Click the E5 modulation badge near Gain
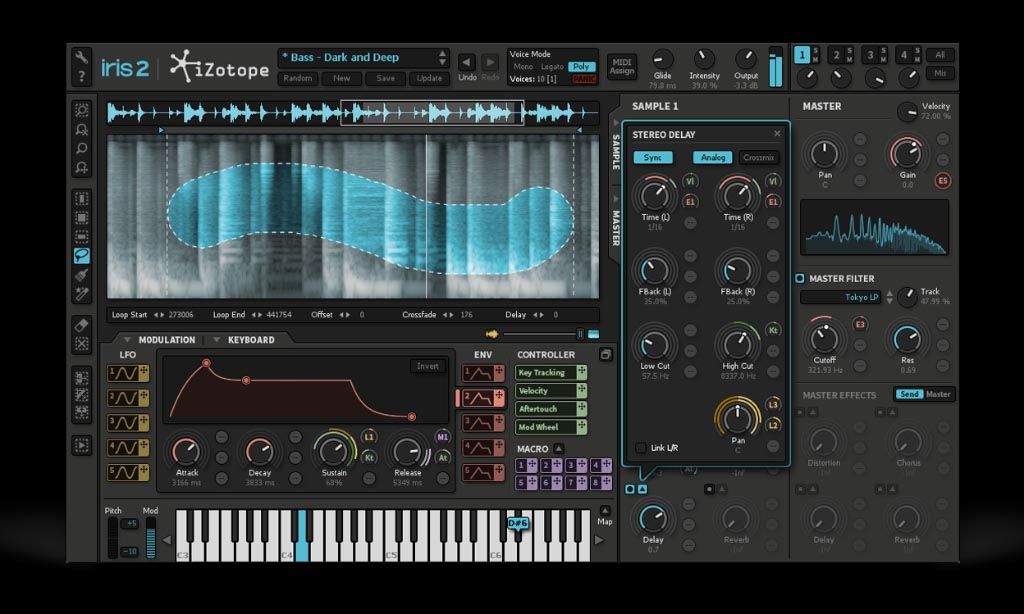 tap(942, 181)
